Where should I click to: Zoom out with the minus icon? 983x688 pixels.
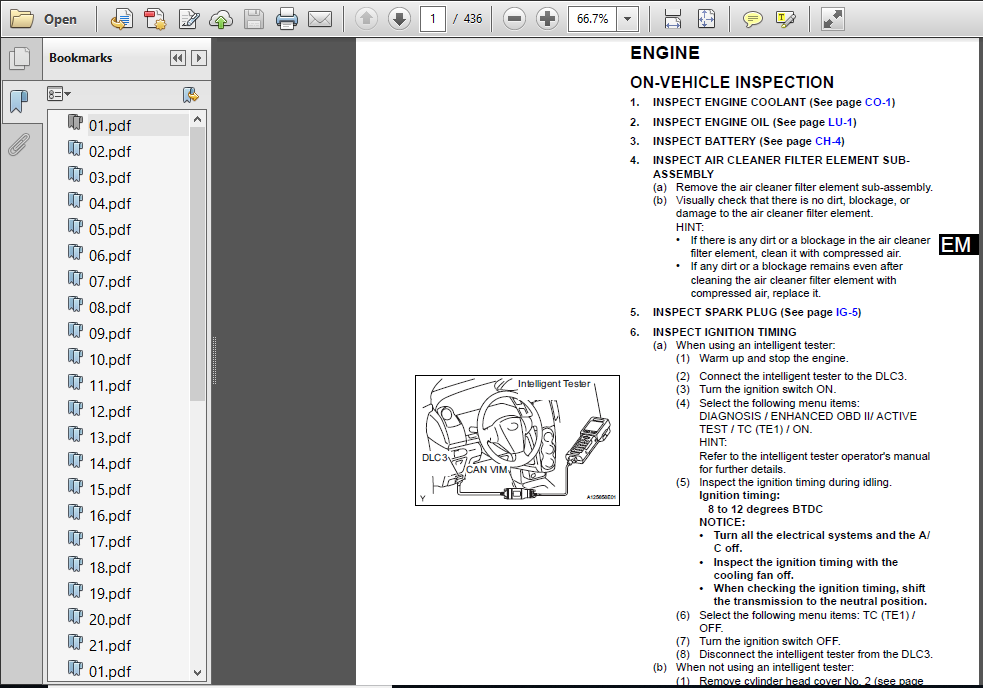514,18
